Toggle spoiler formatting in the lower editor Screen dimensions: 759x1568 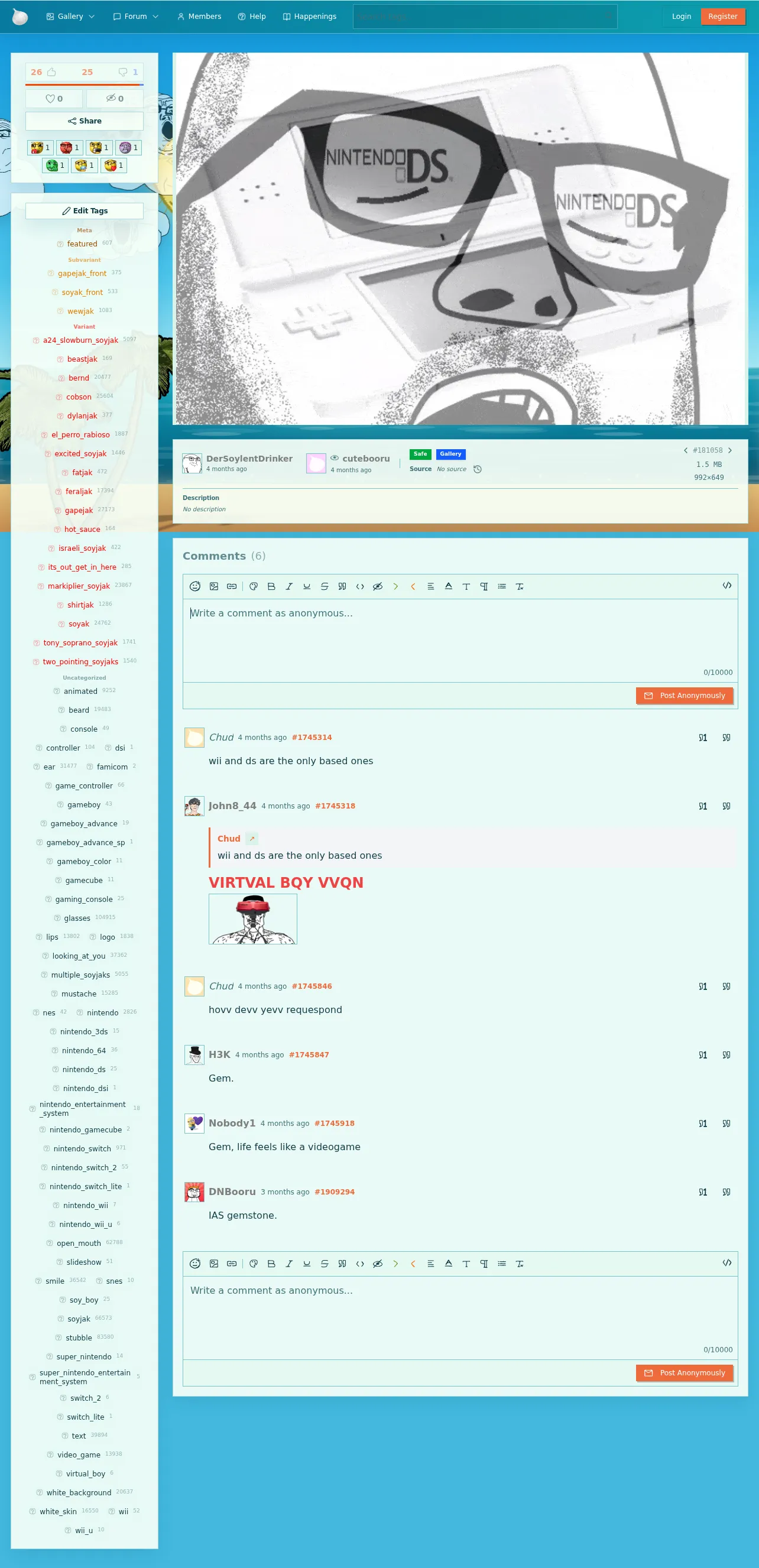click(x=377, y=1264)
